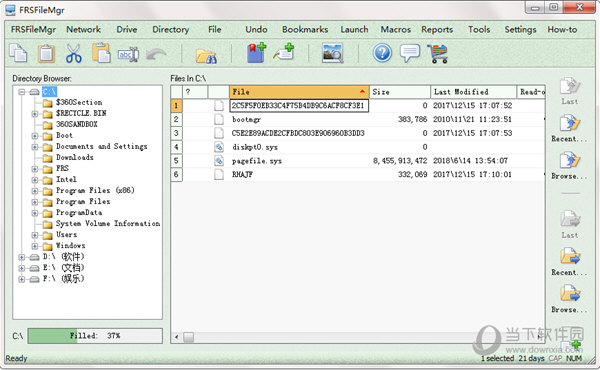This screenshot has height=370, width=600.
Task: Collapse the C:\ drive tree node
Action: tap(22, 92)
